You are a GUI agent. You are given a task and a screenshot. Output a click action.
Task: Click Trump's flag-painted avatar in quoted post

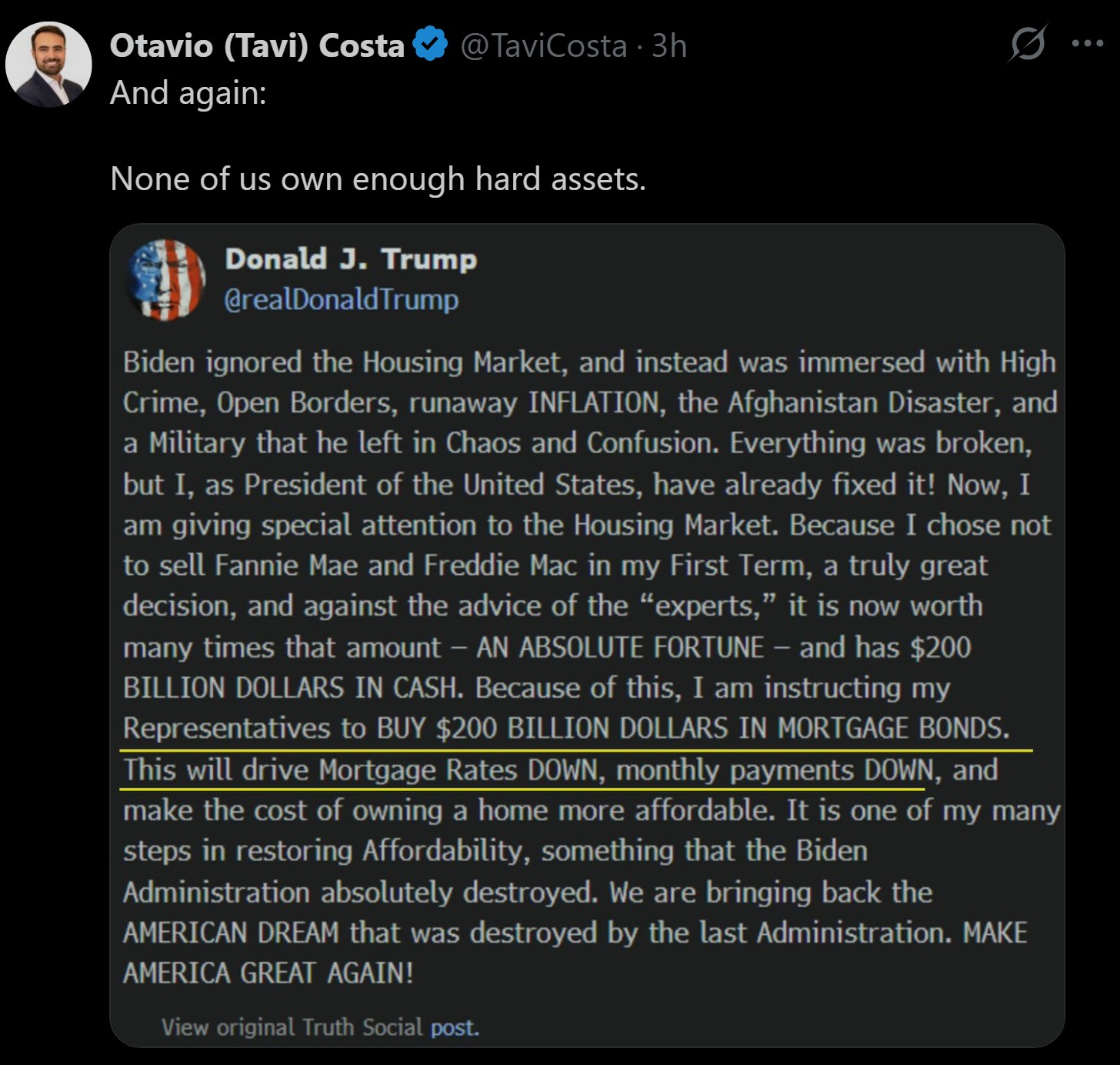pos(165,279)
